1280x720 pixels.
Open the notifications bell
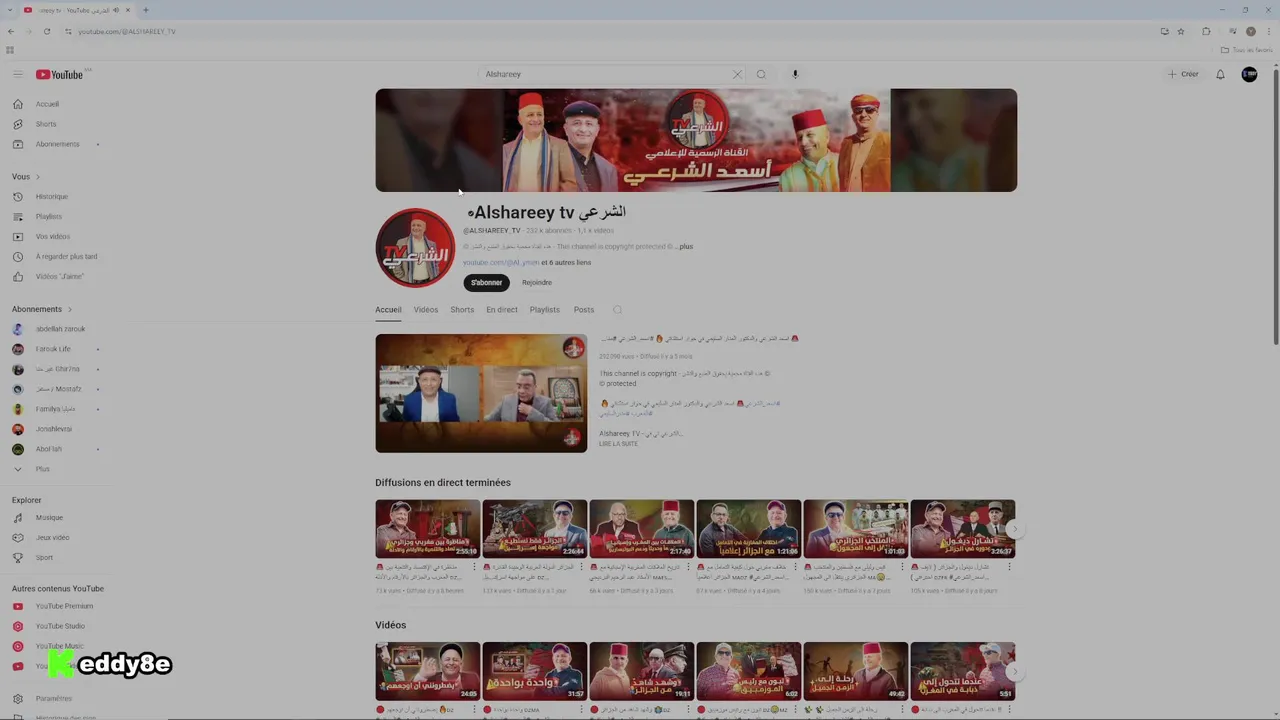(x=1220, y=74)
